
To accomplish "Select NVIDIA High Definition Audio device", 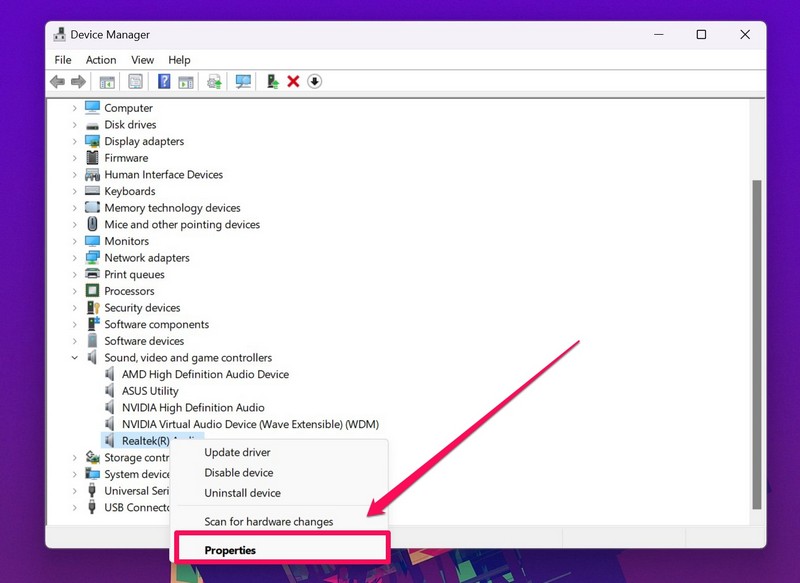I will [193, 408].
